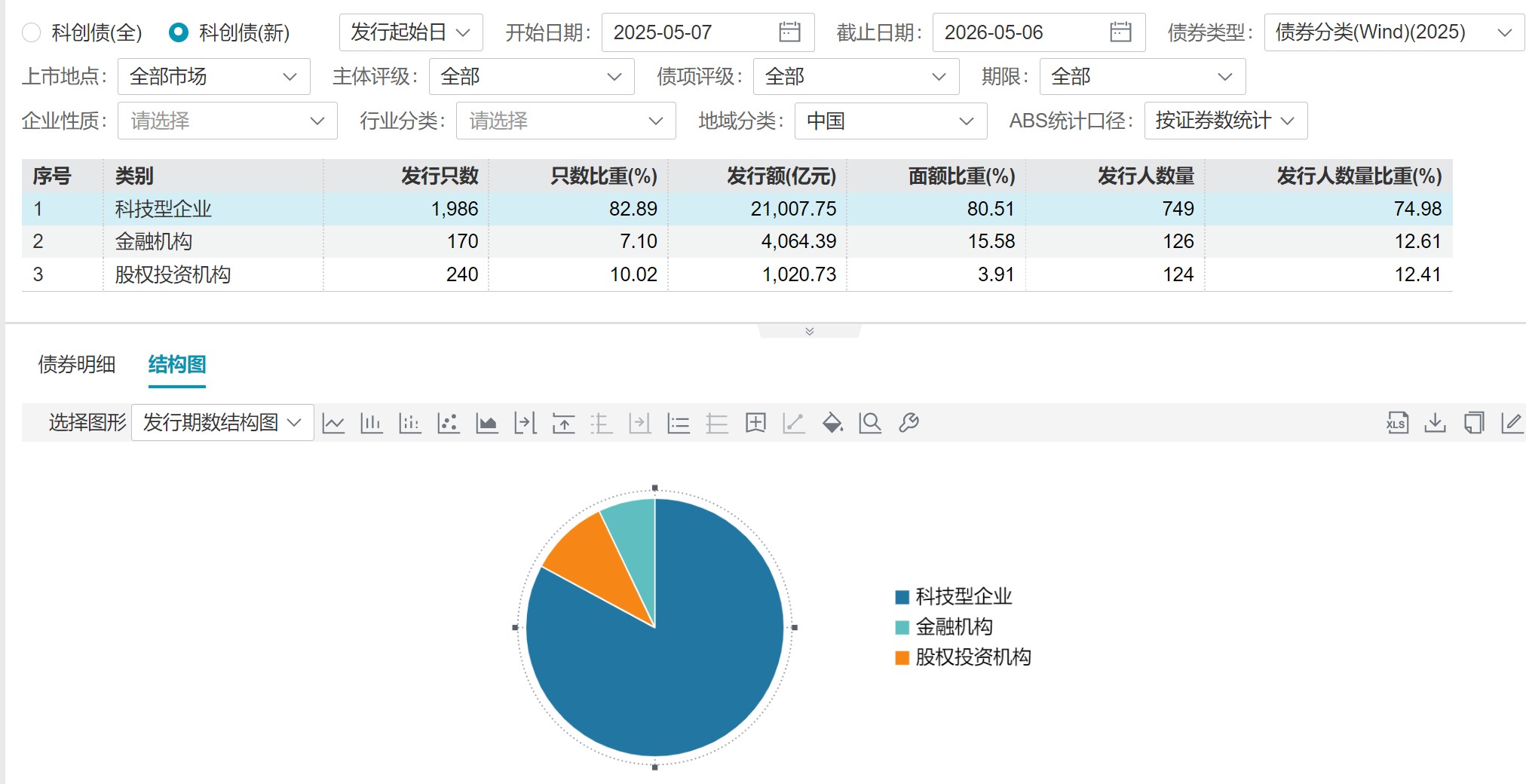This screenshot has width=1526, height=784.
Task: Click the 4,064.39 issuance amount cell
Action: [798, 241]
